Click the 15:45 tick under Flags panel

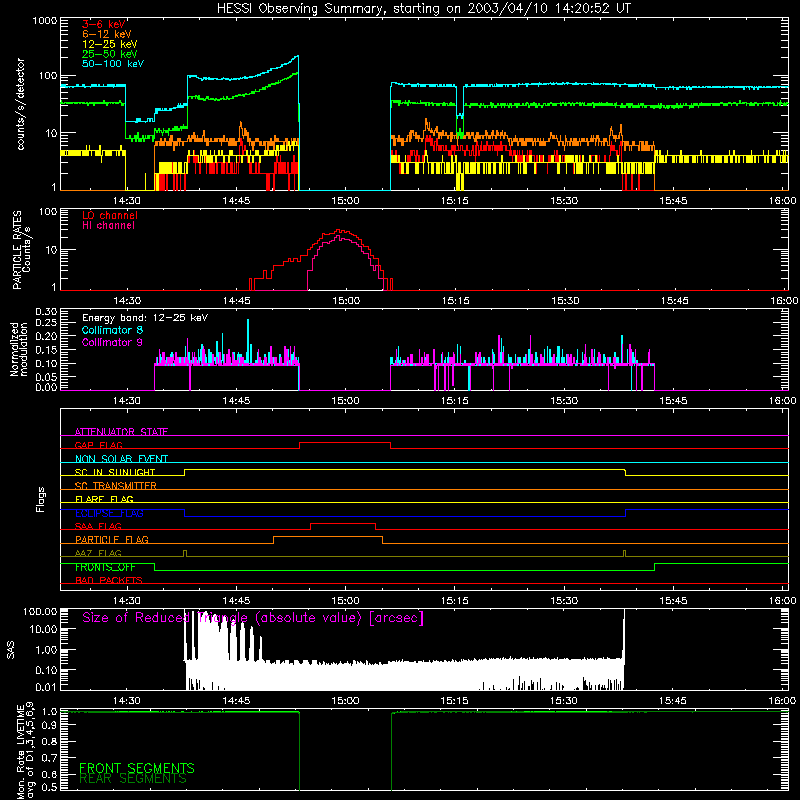tap(673, 601)
